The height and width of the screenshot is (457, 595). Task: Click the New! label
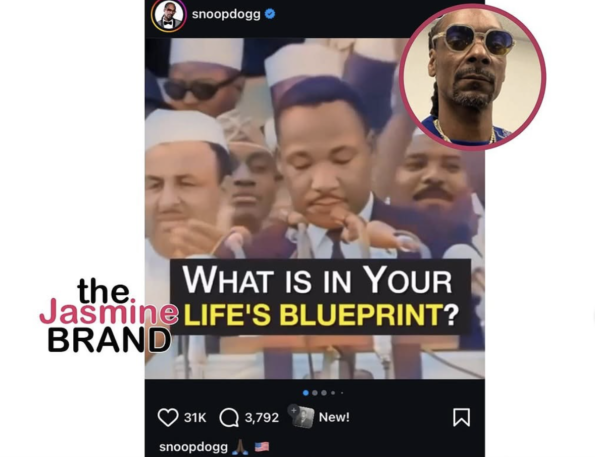[x=334, y=417]
